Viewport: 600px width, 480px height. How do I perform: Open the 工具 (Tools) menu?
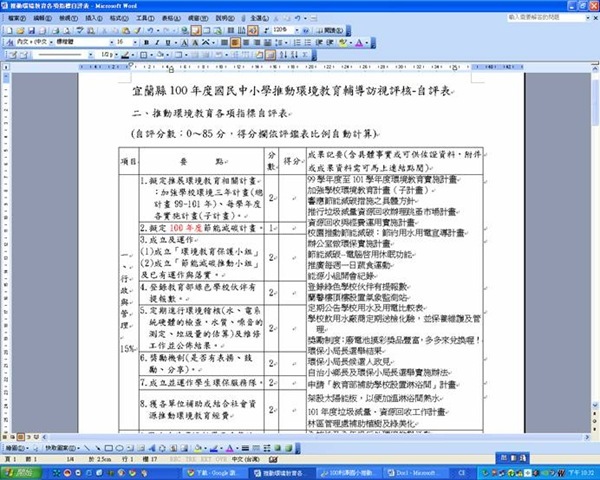click(x=145, y=18)
